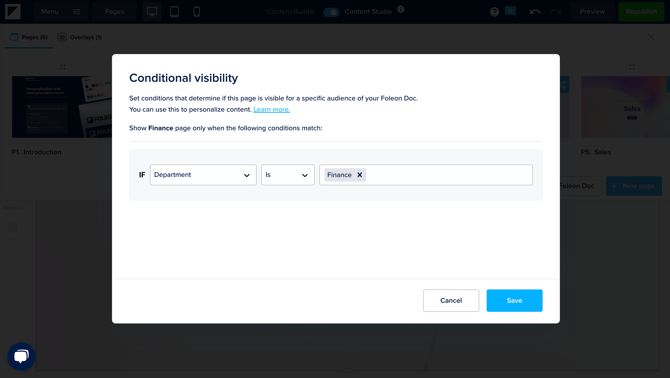Image resolution: width=670 pixels, height=378 pixels.
Task: Click drag handle above Sales page
Action: (632, 67)
